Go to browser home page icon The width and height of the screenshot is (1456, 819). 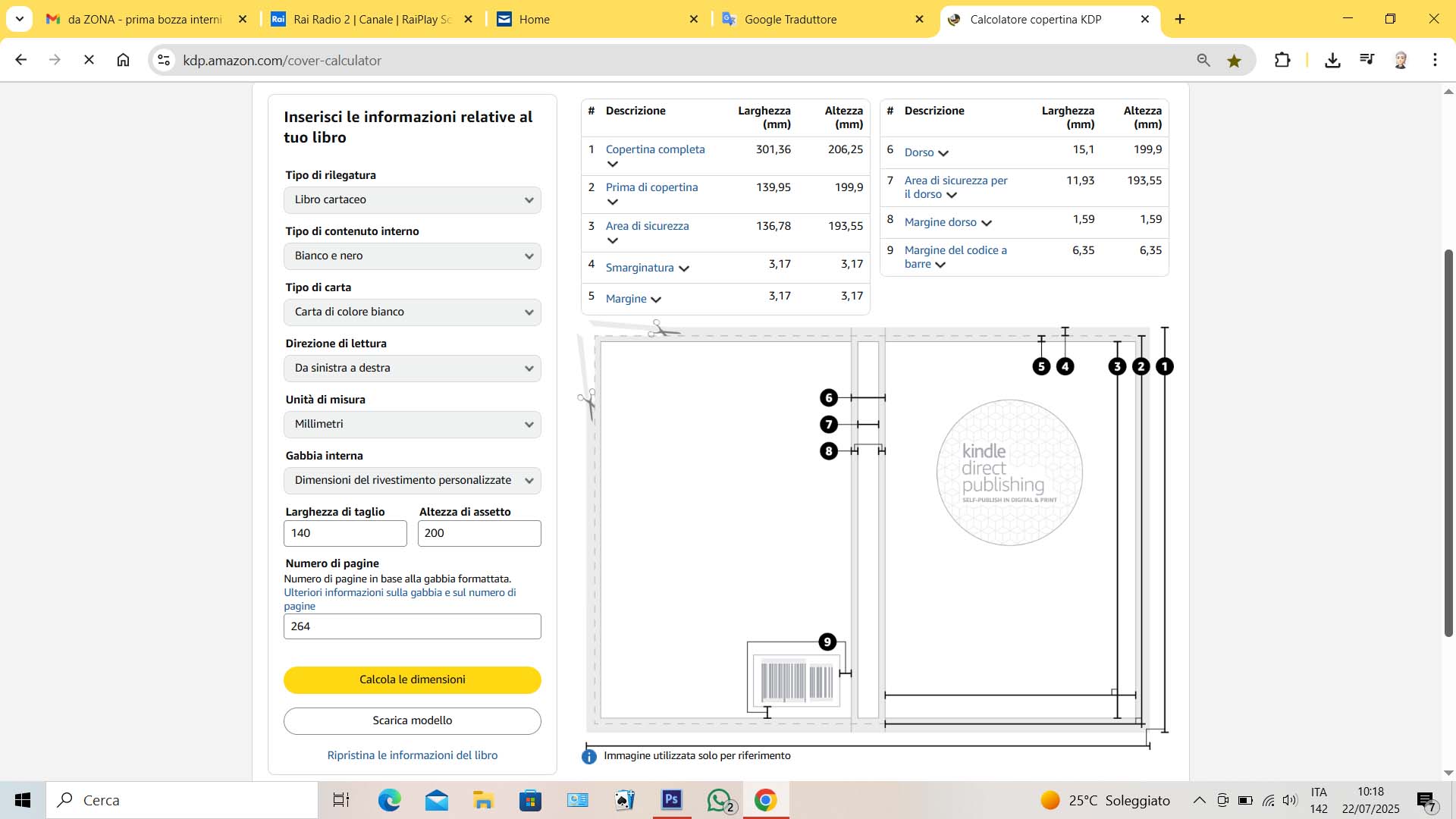pyautogui.click(x=123, y=60)
